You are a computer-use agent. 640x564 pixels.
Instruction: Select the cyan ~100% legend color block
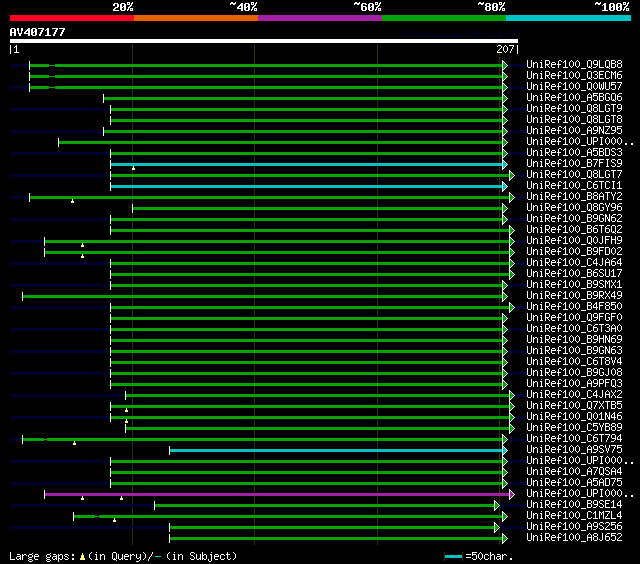point(567,18)
